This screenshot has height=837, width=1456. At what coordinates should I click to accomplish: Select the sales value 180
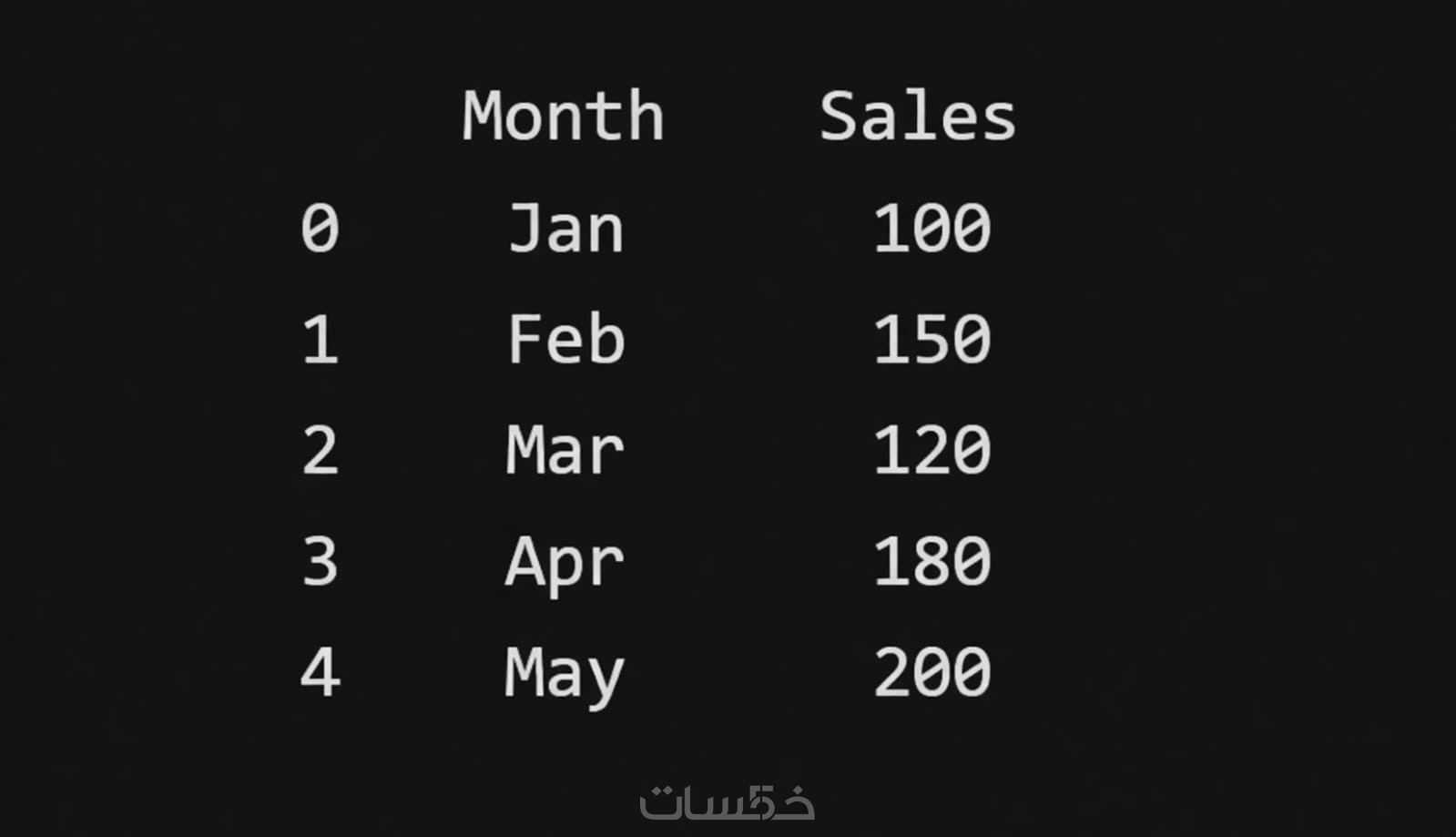(x=932, y=562)
